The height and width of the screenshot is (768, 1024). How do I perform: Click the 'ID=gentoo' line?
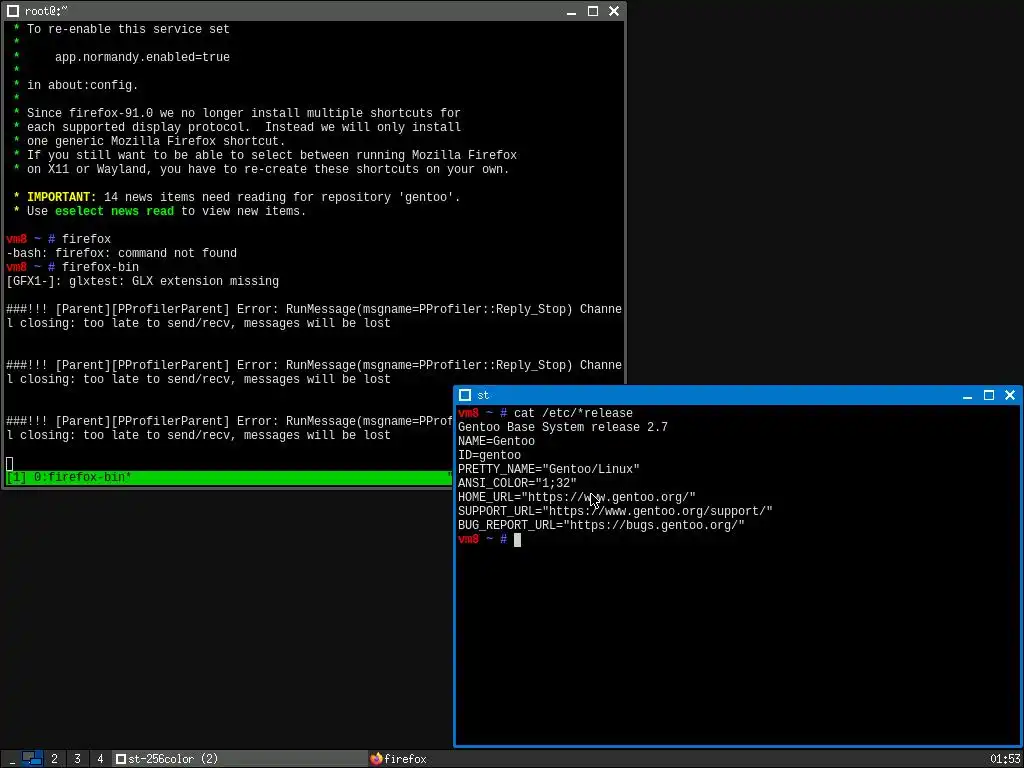[489, 455]
